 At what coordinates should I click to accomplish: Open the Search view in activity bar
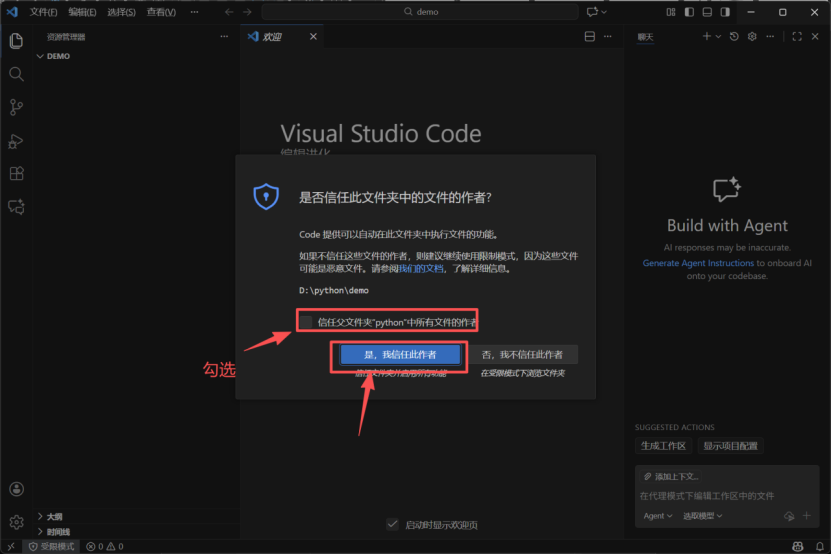click(x=16, y=74)
